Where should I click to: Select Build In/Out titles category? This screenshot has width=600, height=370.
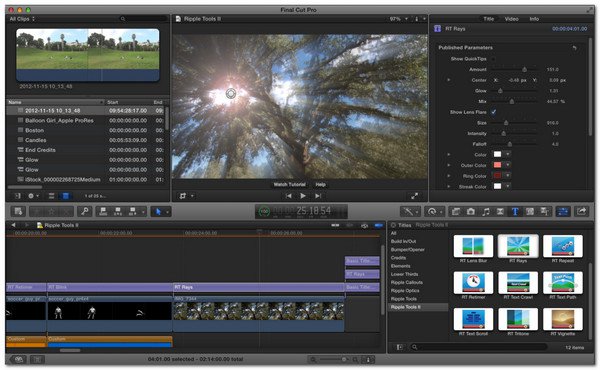click(403, 241)
